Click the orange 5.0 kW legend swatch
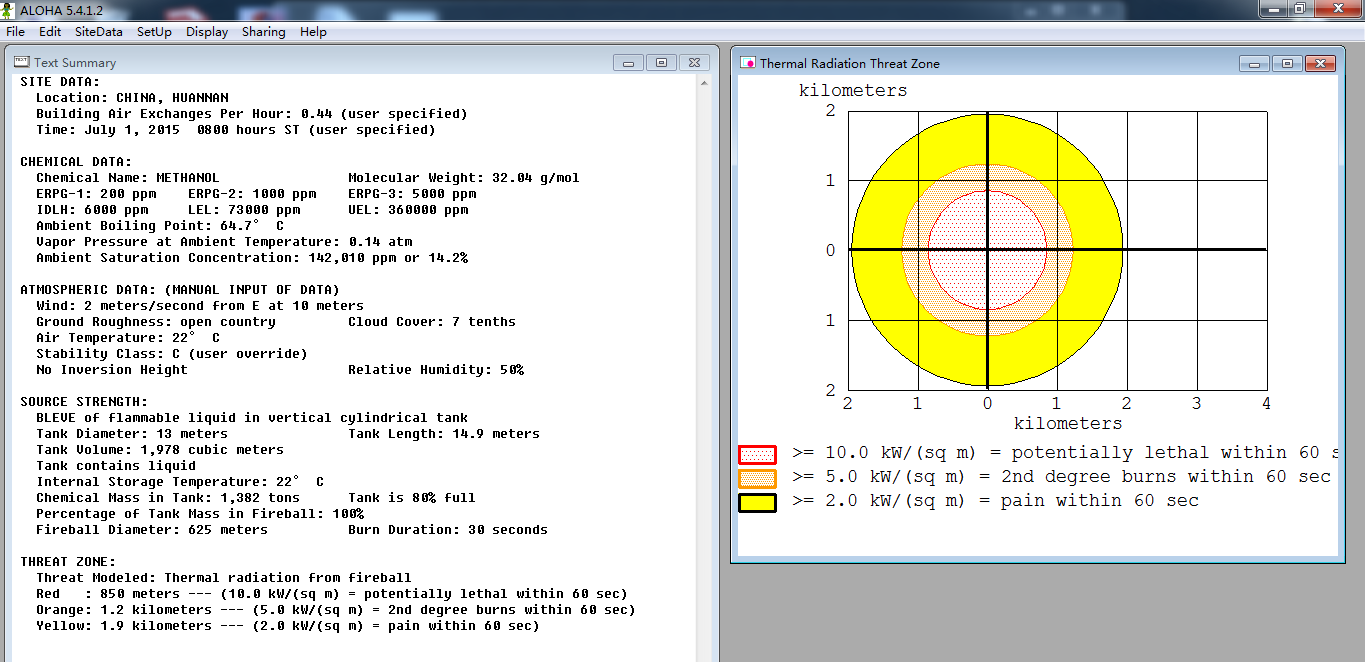The width and height of the screenshot is (1365, 662). [x=757, y=478]
